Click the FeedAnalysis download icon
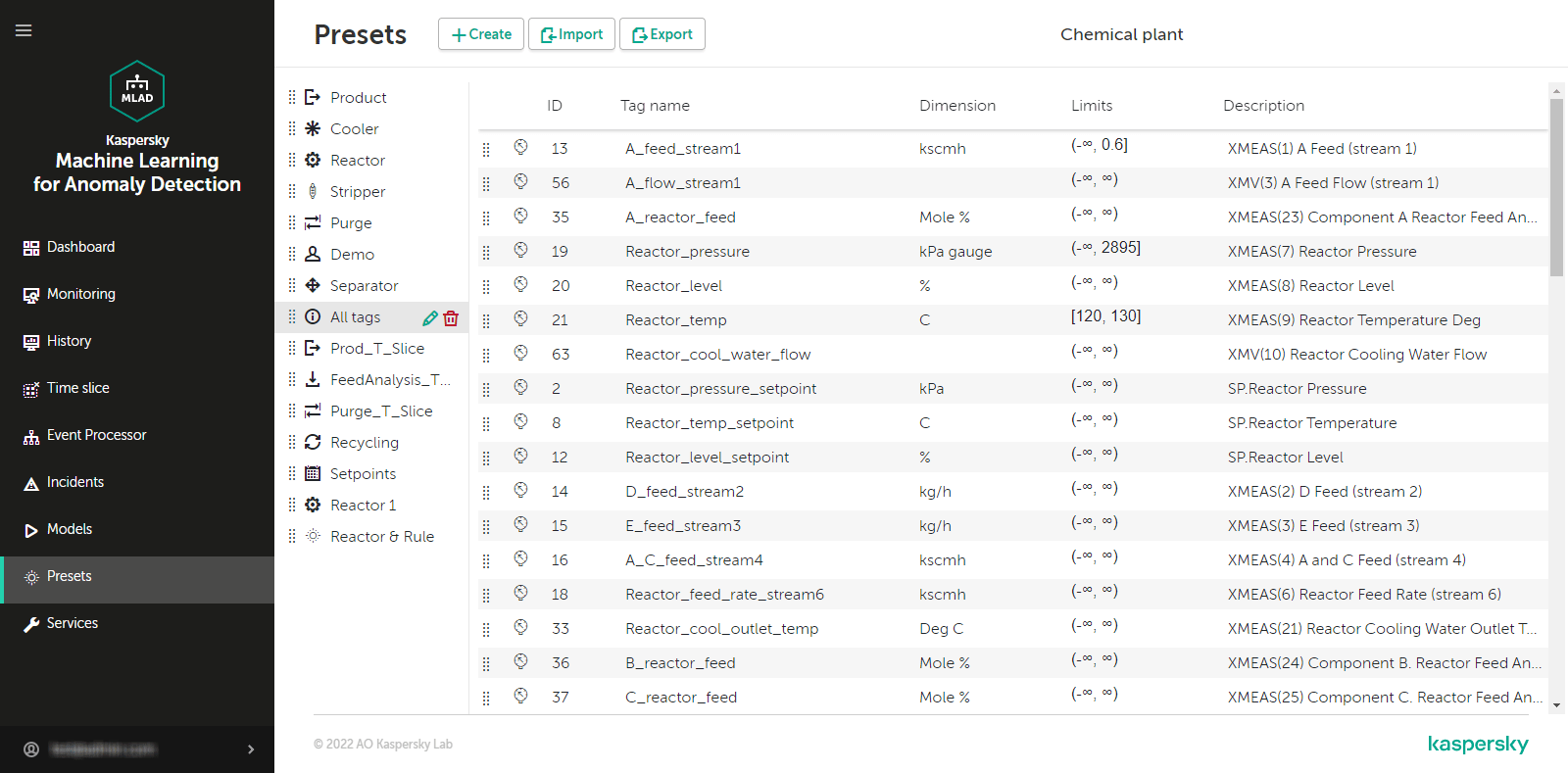 313,379
